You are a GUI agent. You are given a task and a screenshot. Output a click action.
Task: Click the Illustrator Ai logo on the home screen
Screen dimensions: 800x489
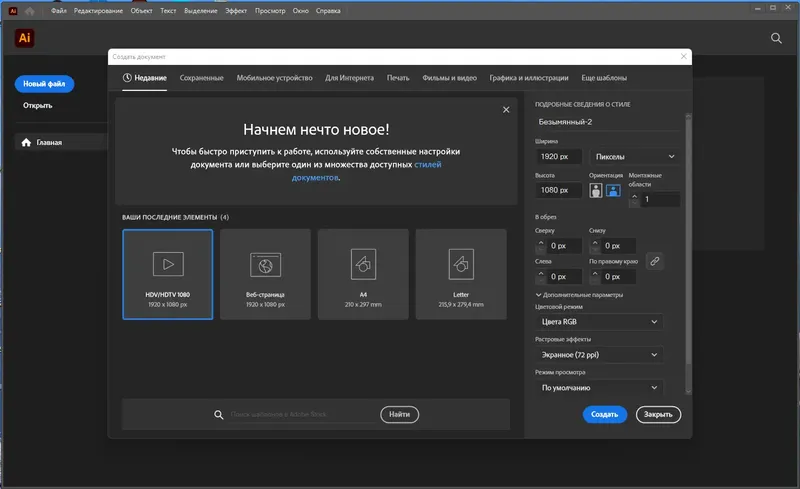coord(24,38)
